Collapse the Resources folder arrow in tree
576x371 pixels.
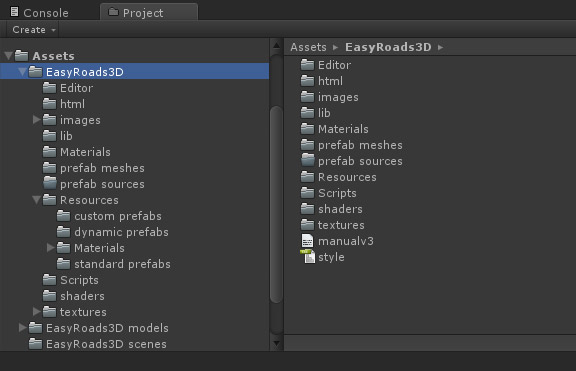pos(36,200)
